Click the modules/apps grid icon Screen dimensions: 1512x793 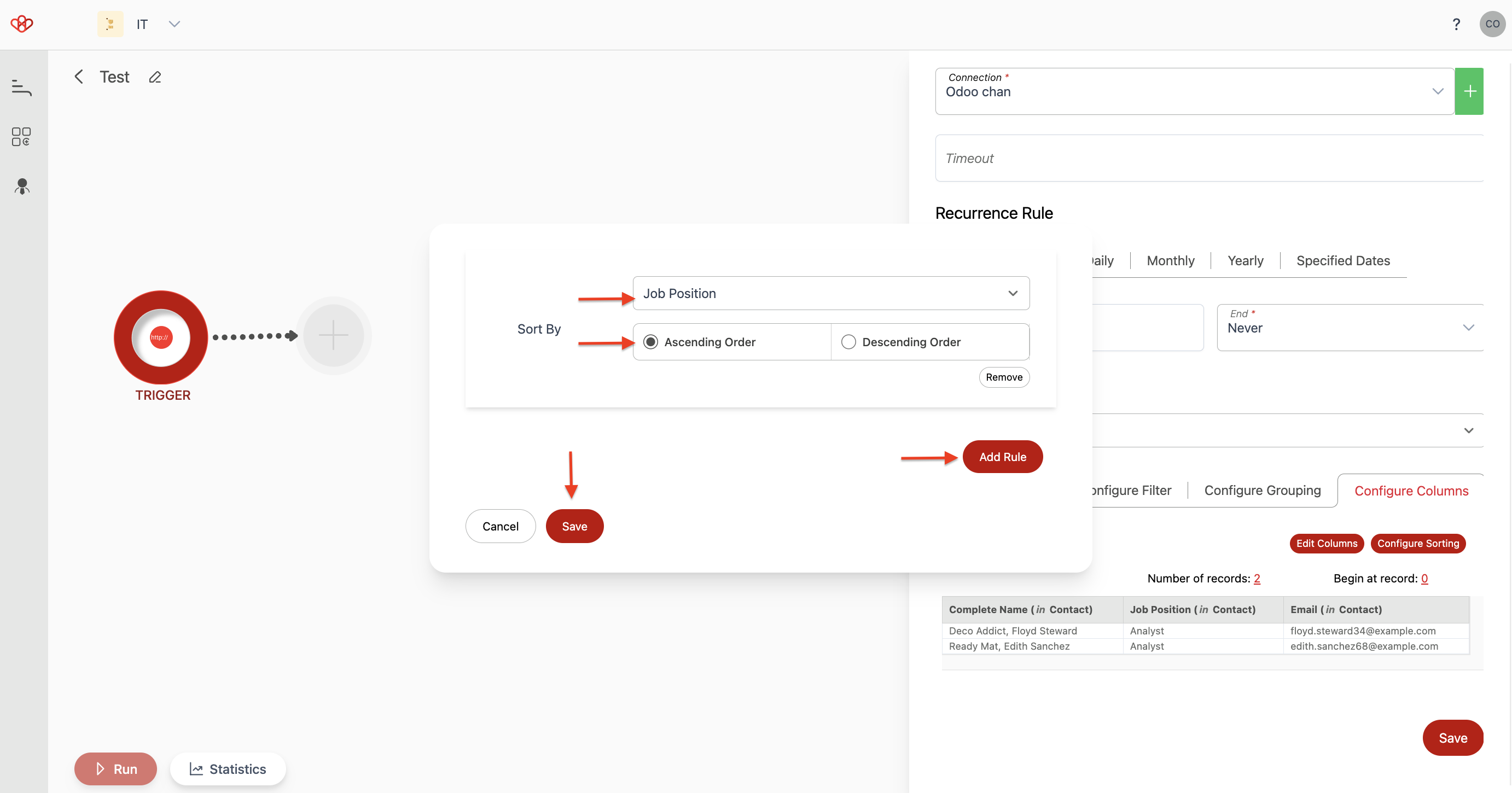[21, 136]
